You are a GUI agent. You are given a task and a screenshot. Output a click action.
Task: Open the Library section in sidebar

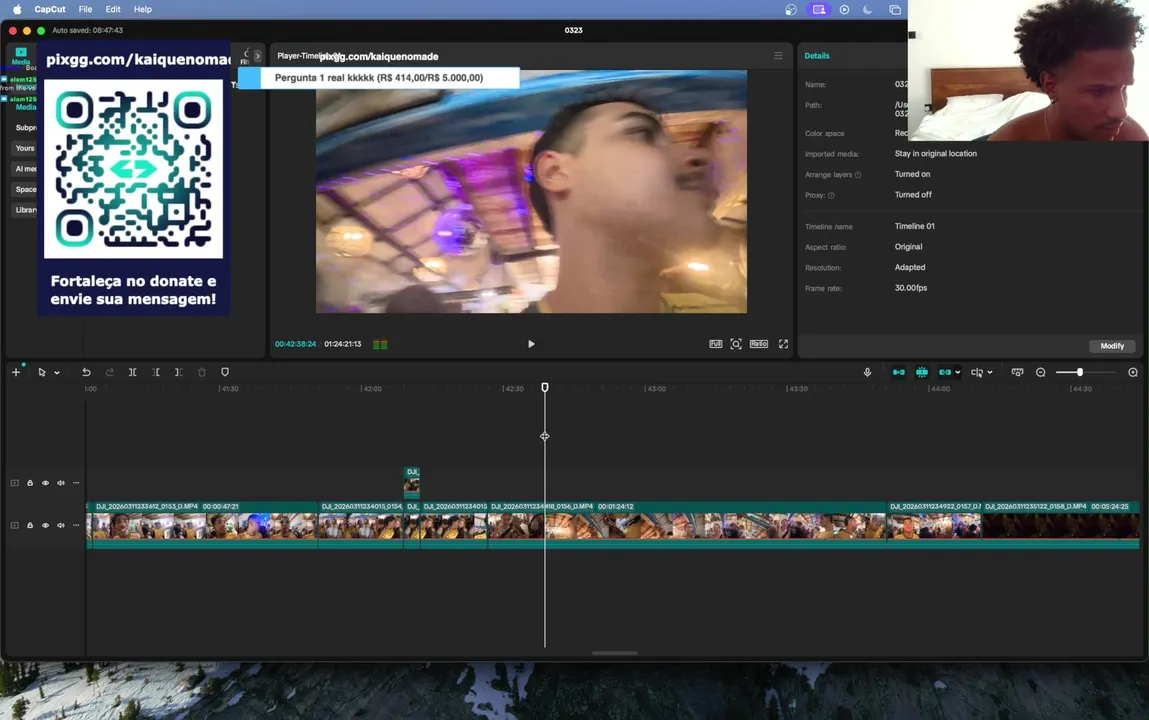coord(26,209)
